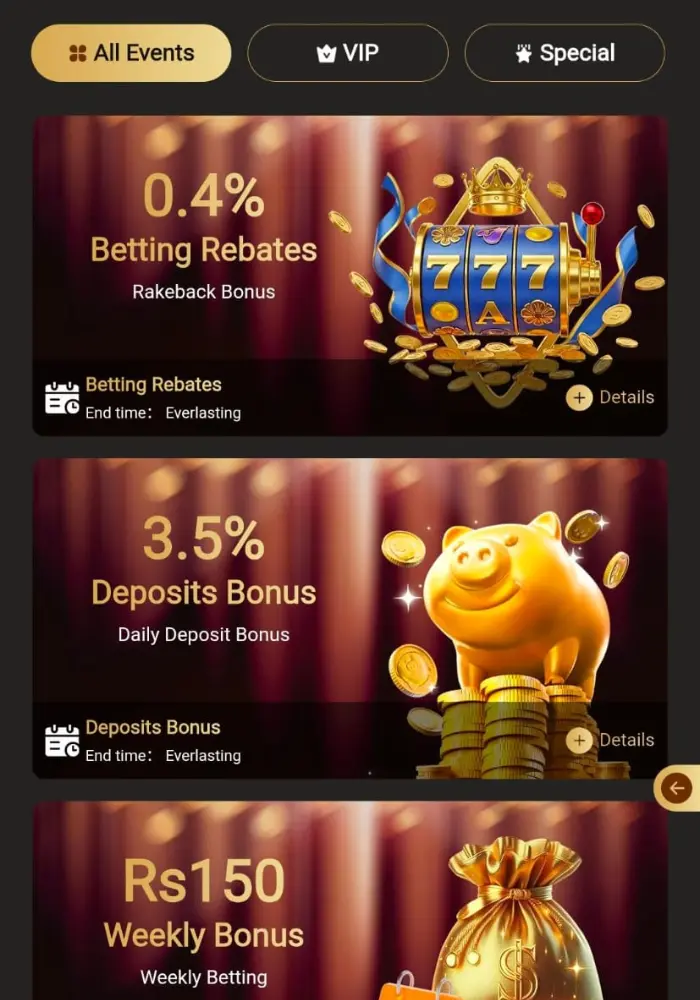Click the calendar icon beside Betting Rebates
The width and height of the screenshot is (700, 1000).
coord(62,398)
